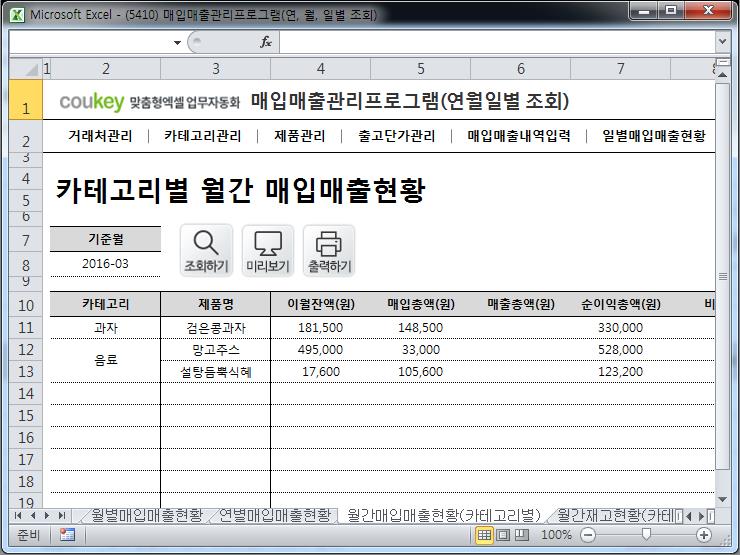Click the coukey logo
The image size is (740, 555).
click(x=92, y=101)
